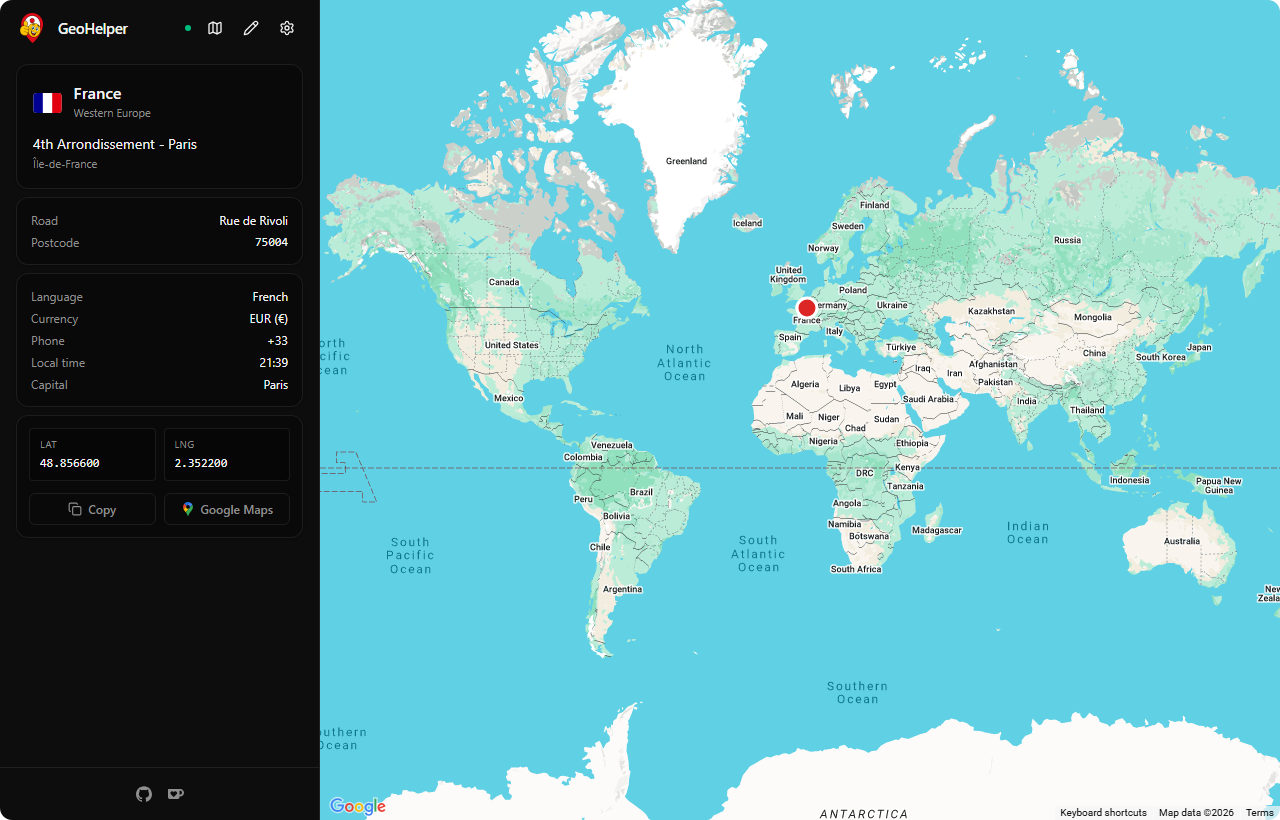
Task: Click the GeoHelper logo icon
Action: tap(32, 28)
